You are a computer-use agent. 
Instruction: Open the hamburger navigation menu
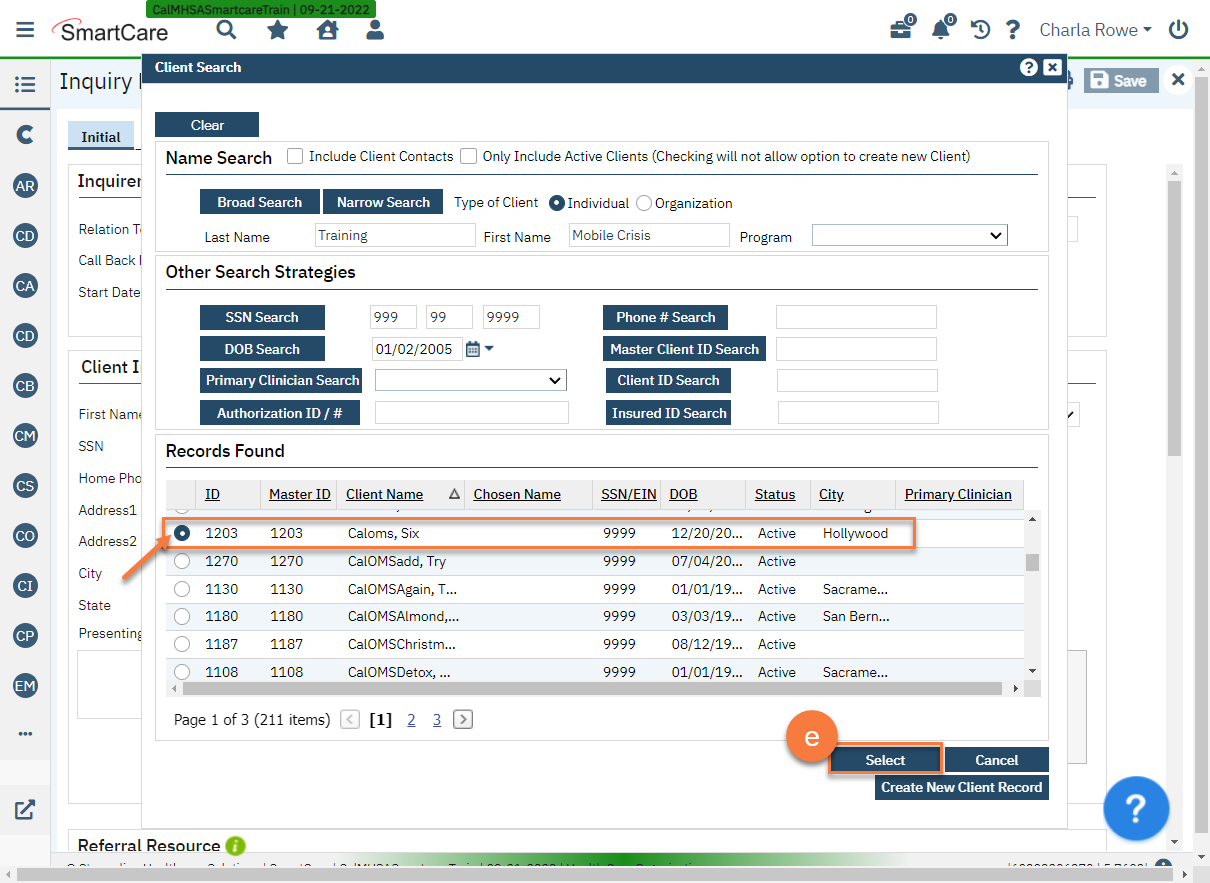point(25,29)
